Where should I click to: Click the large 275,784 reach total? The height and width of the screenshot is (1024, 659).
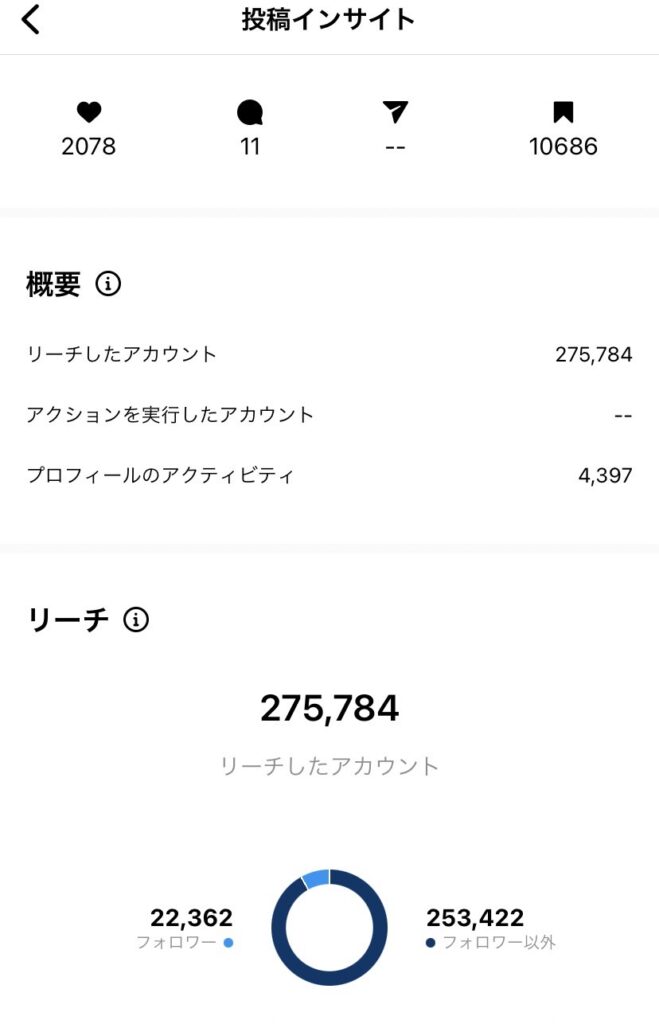[329, 708]
